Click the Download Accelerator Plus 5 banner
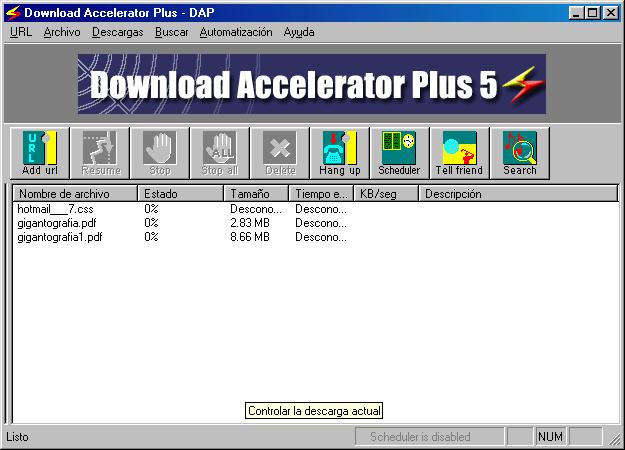The height and width of the screenshot is (450, 625). pyautogui.click(x=312, y=84)
